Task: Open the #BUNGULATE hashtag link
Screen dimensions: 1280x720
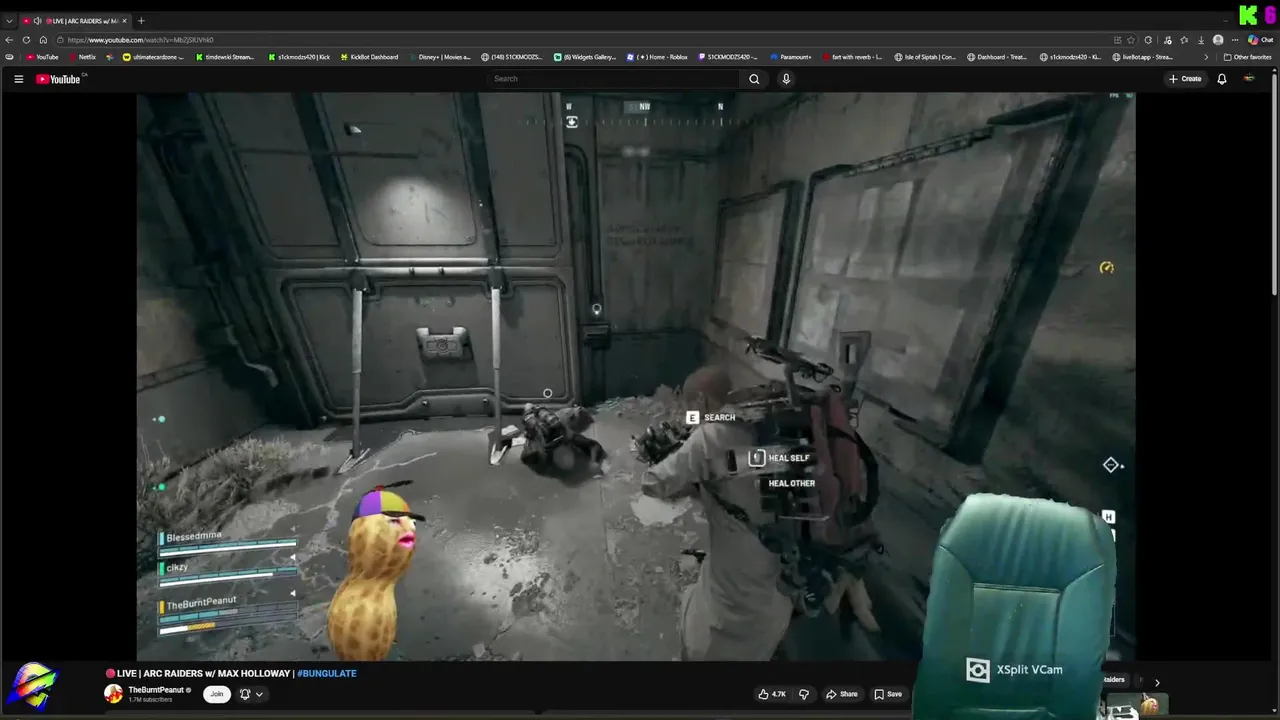Action: pos(327,674)
